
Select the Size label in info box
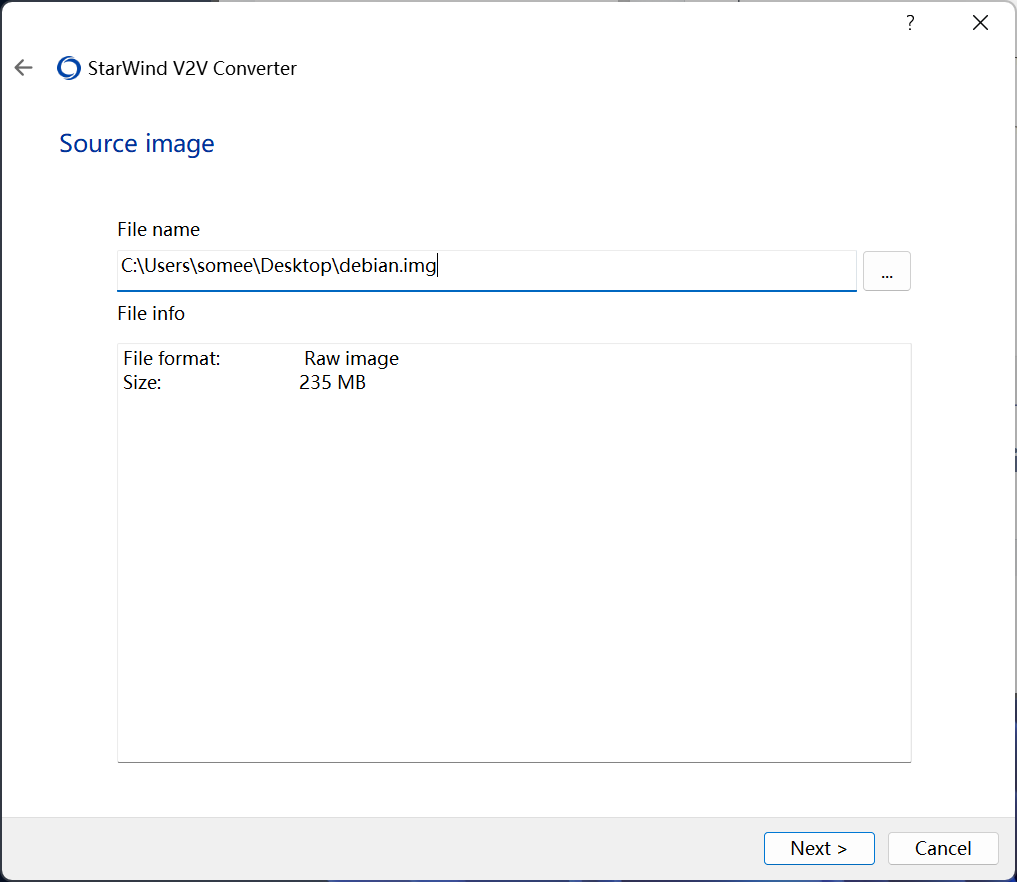[142, 382]
